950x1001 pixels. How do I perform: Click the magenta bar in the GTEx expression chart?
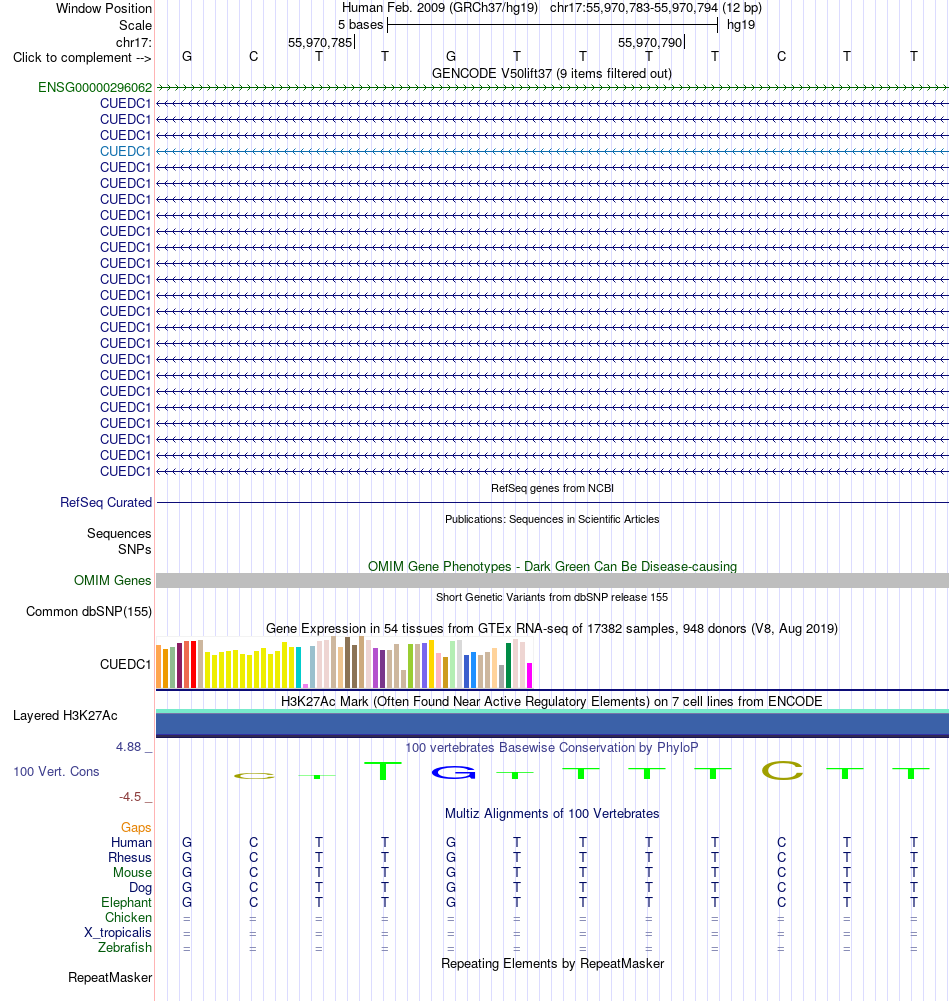(529, 675)
